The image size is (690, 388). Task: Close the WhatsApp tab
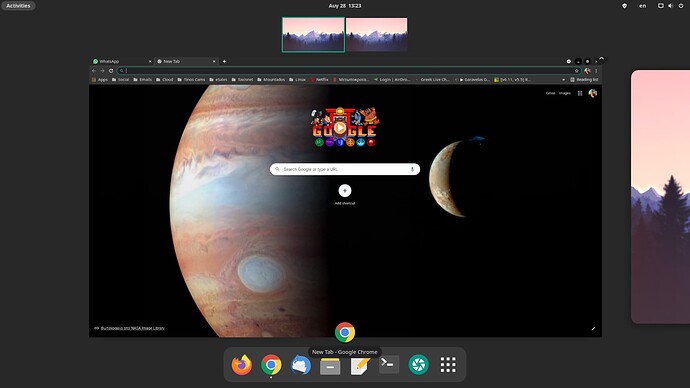point(150,62)
